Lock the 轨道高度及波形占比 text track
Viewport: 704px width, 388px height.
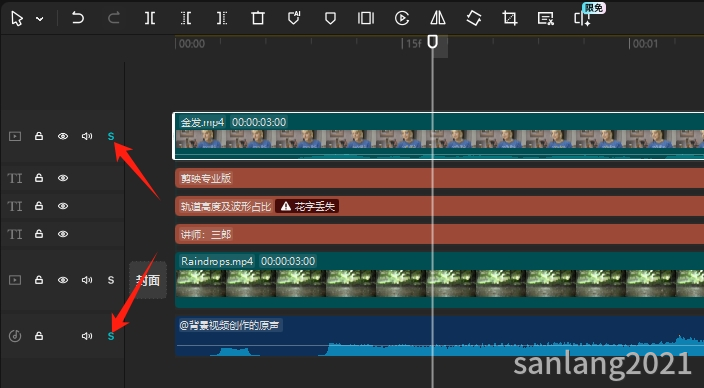39,206
